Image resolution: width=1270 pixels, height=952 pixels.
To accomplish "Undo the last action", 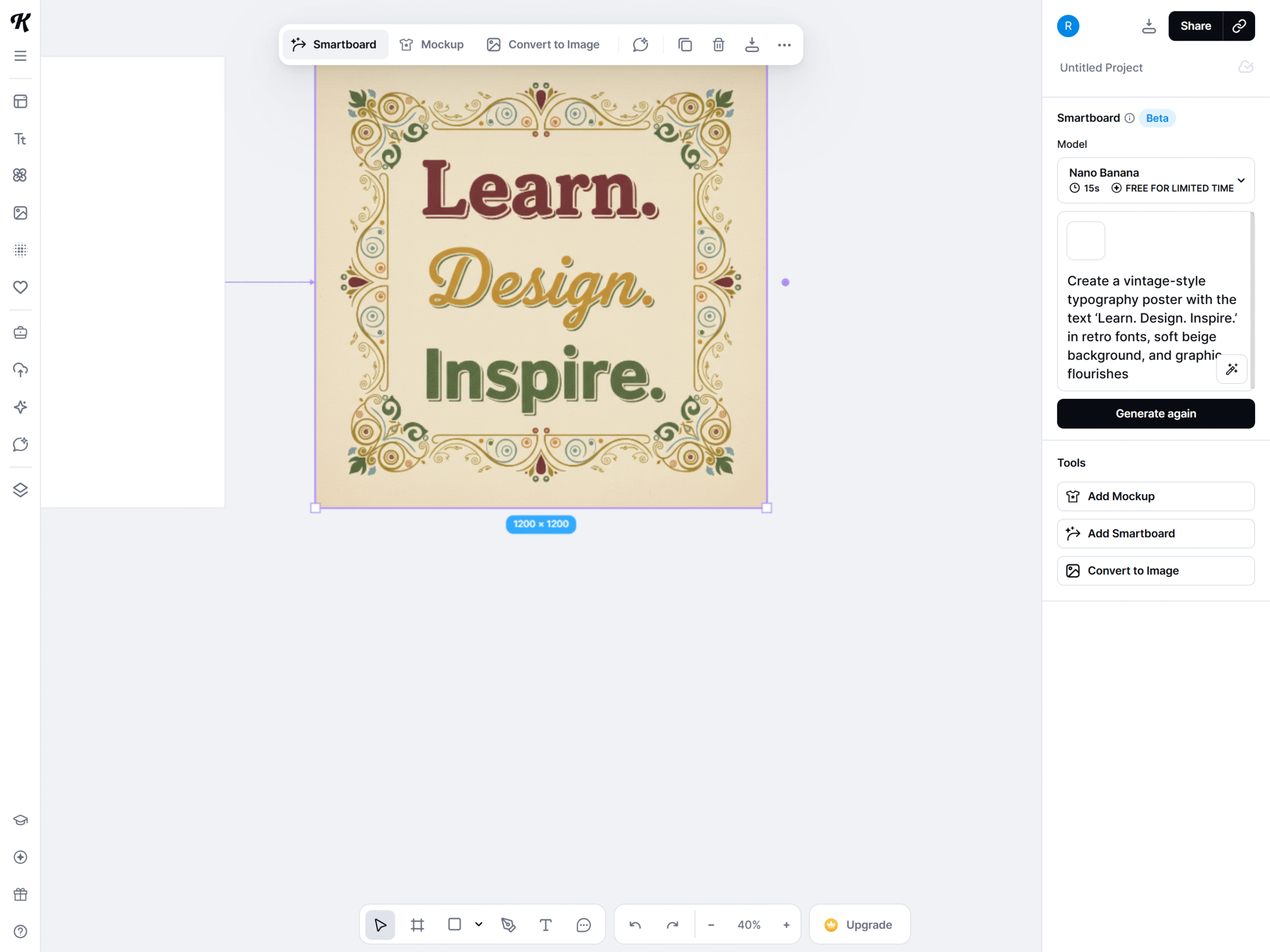I will (x=635, y=924).
